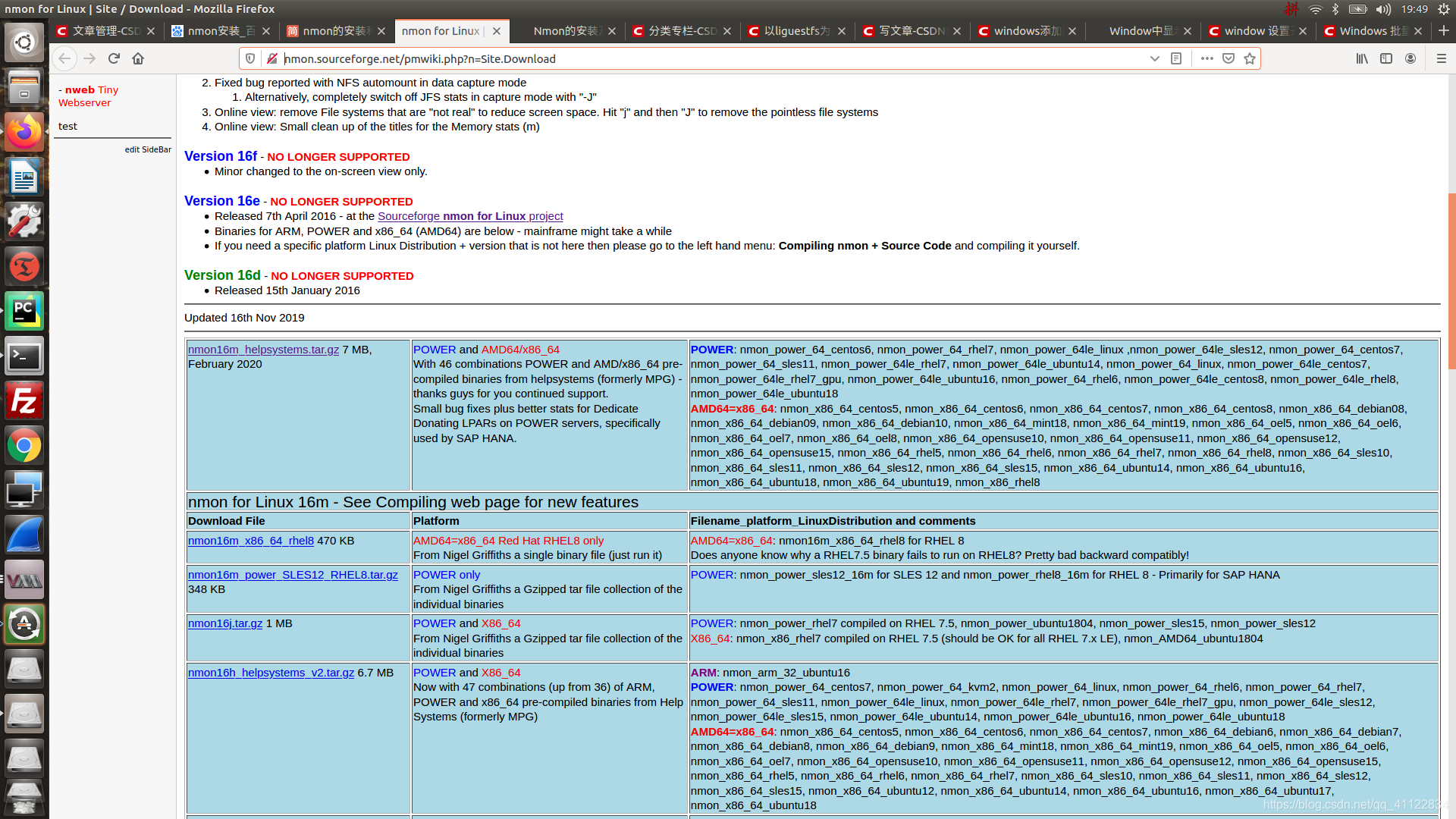Launch PyCharm from the dock

[24, 312]
